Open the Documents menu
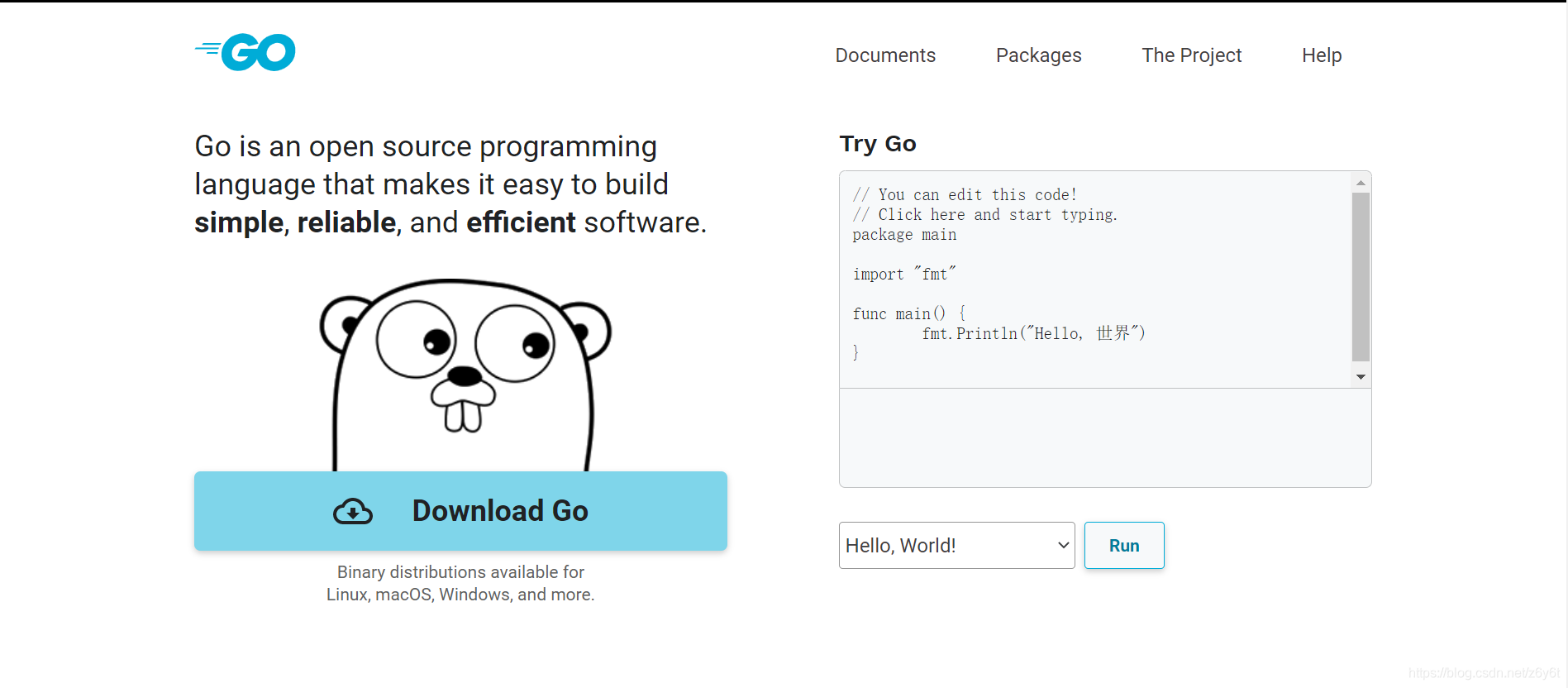 [885, 55]
